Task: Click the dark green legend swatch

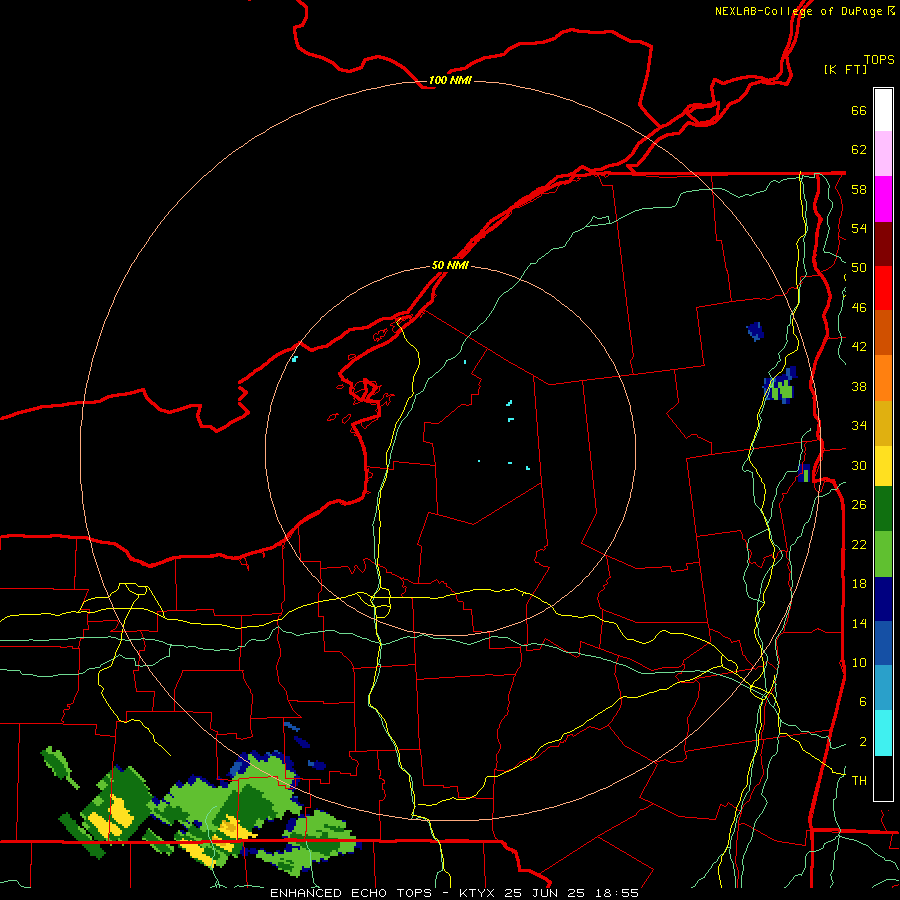Action: [x=883, y=509]
